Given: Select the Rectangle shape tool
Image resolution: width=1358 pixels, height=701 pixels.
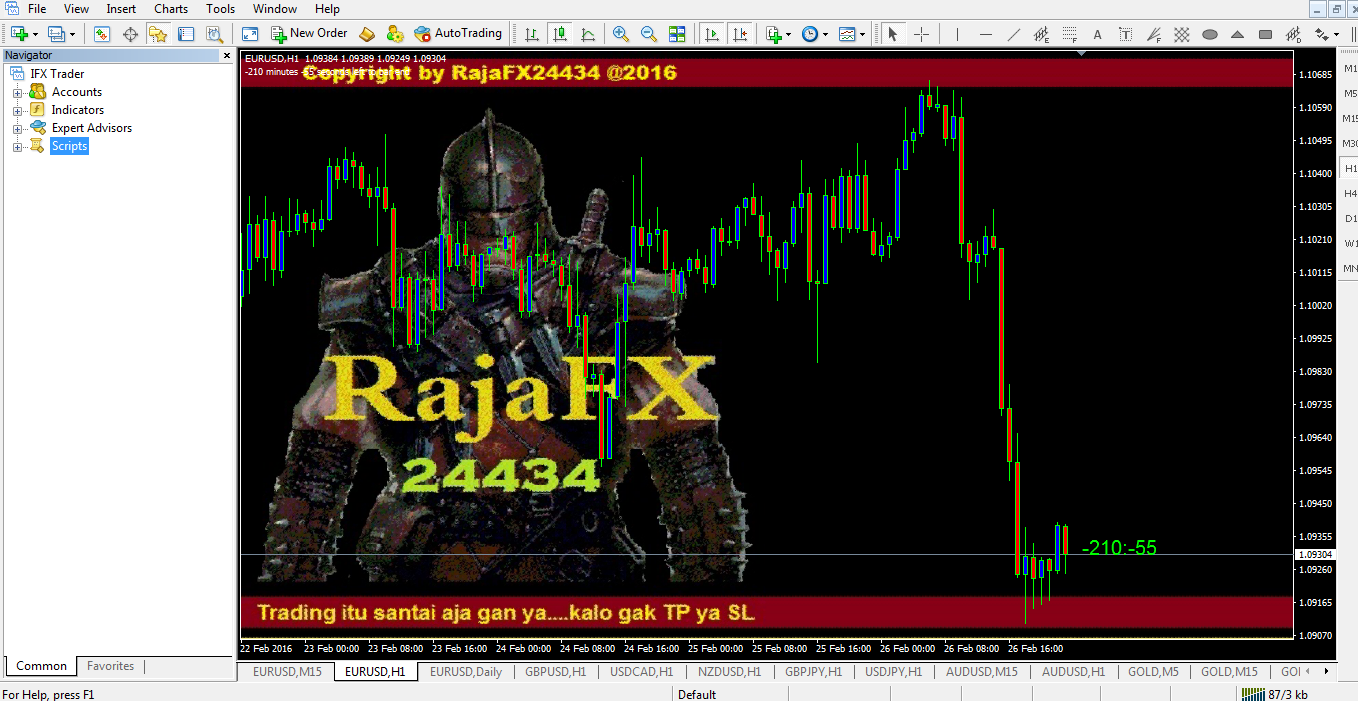Looking at the screenshot, I should pos(1266,34).
